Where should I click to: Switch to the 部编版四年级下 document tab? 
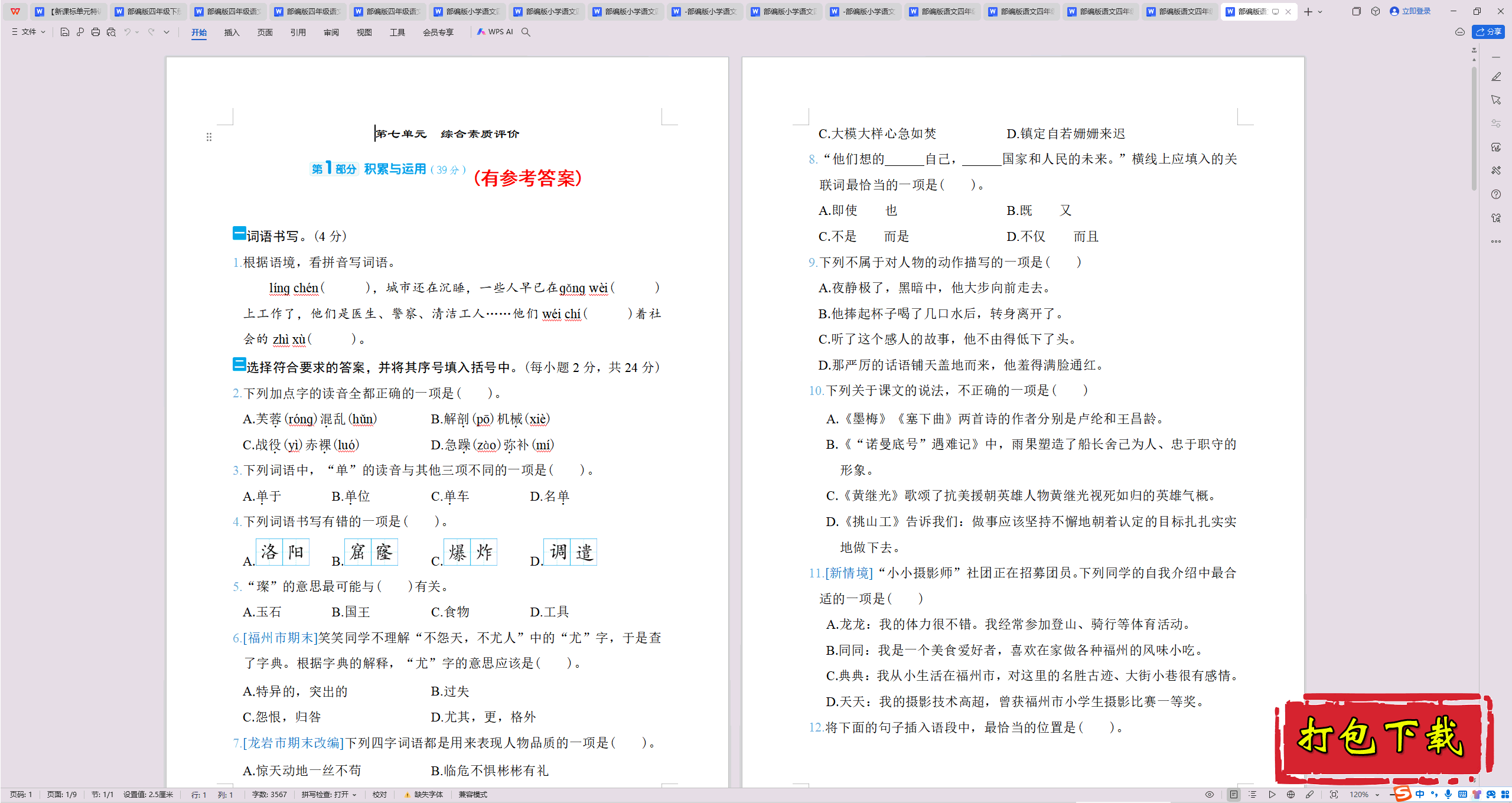point(148,11)
